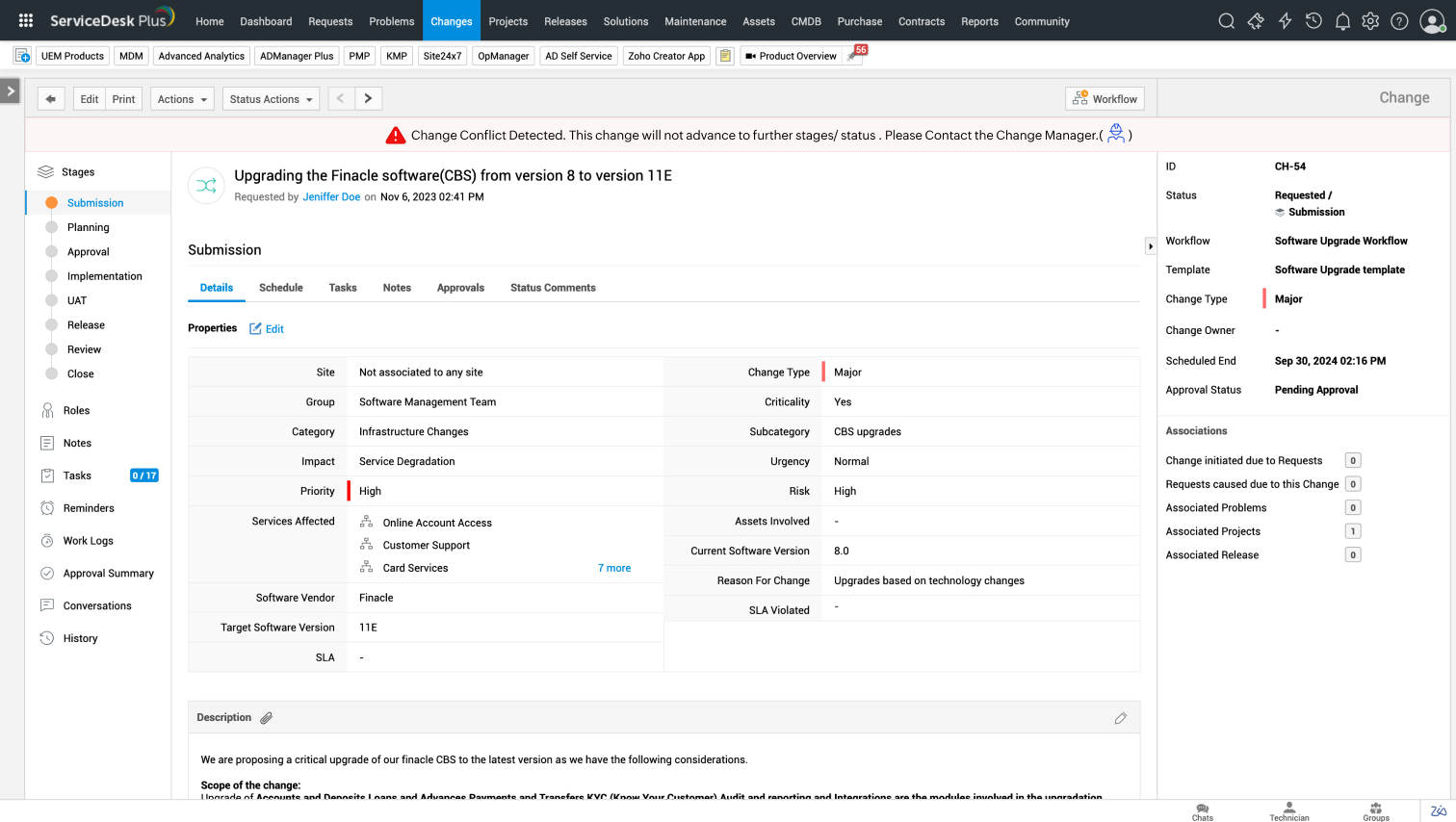Screen dimensions: 1456x822
Task: Select the Approval stage in Stages list
Action: [x=89, y=252]
